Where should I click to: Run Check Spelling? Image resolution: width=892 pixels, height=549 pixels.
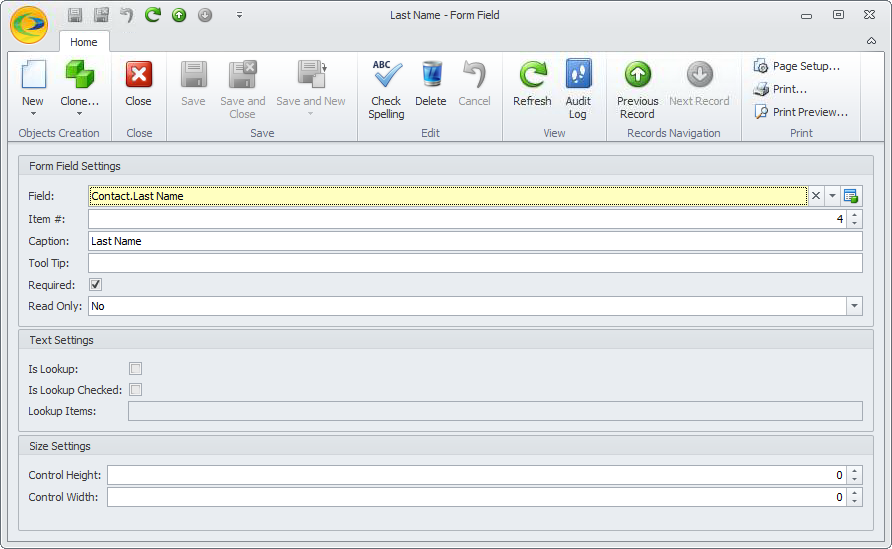click(386, 90)
